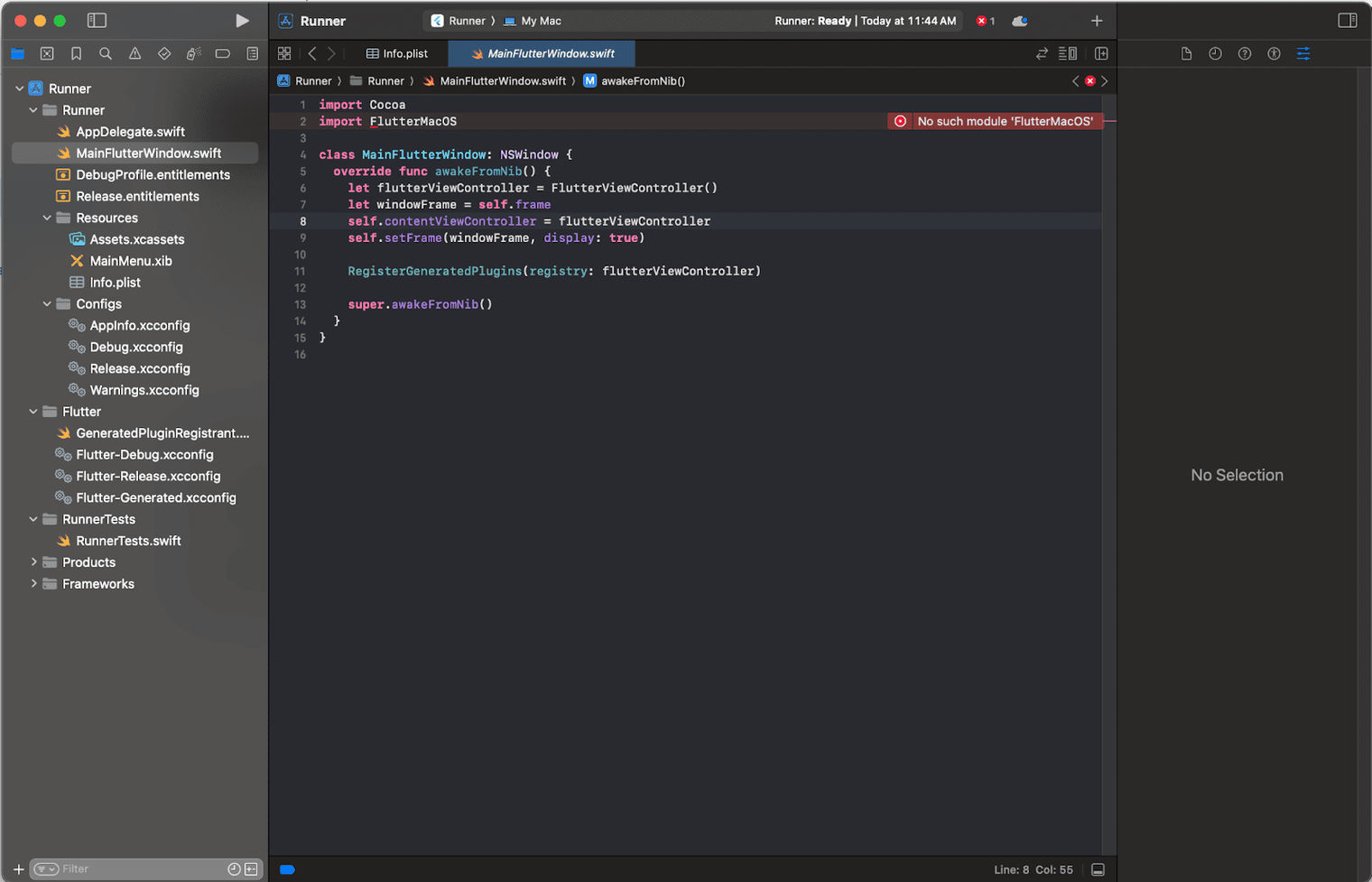Viewport: 1372px width, 882px height.
Task: Open the File inspector tab icon
Action: coord(1186,53)
